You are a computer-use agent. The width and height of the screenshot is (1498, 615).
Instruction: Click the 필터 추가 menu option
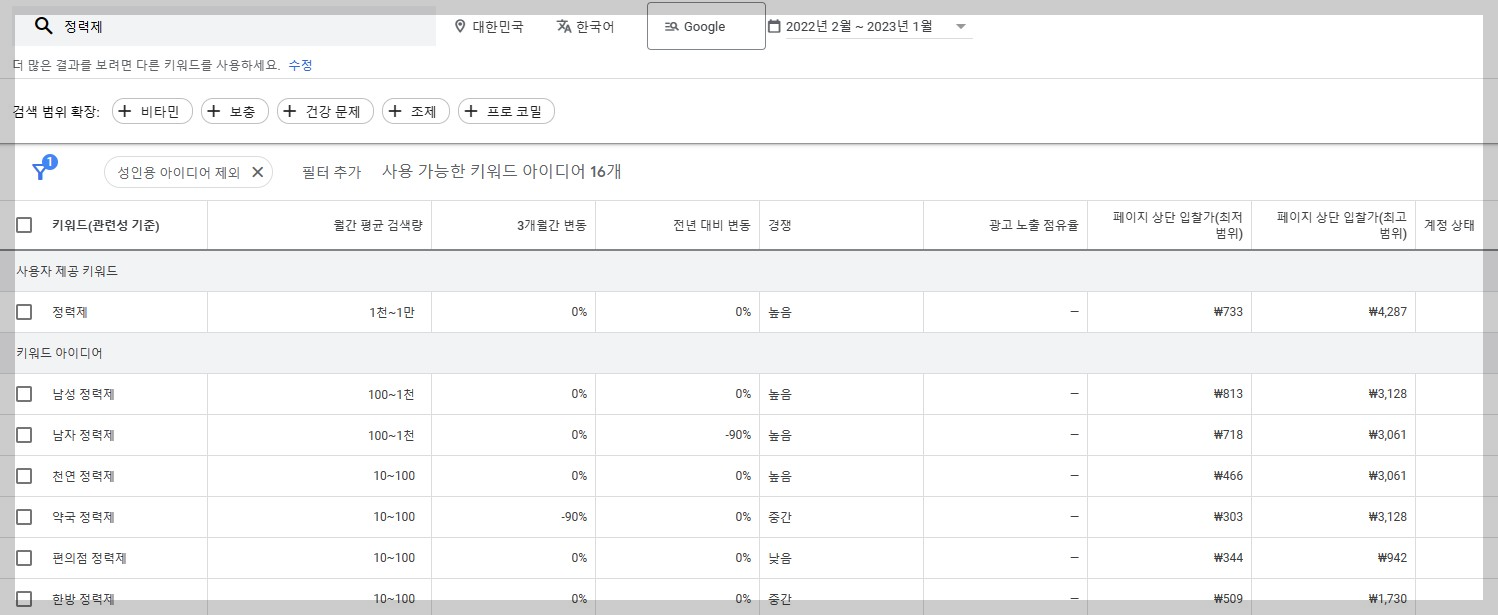pyautogui.click(x=332, y=171)
